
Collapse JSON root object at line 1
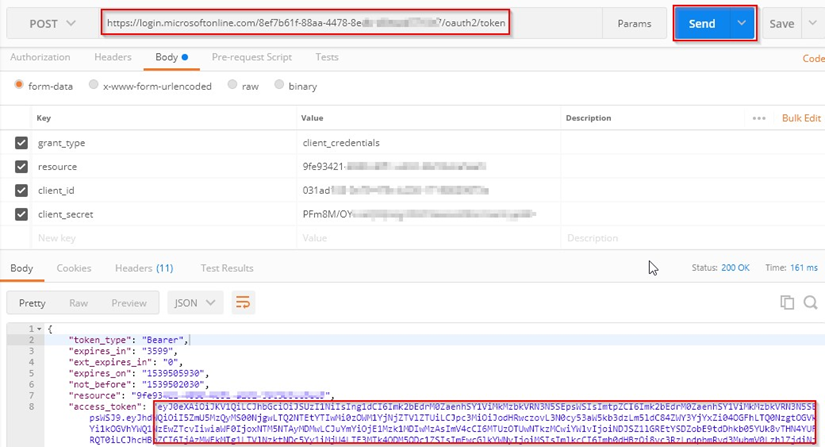[x=37, y=328]
